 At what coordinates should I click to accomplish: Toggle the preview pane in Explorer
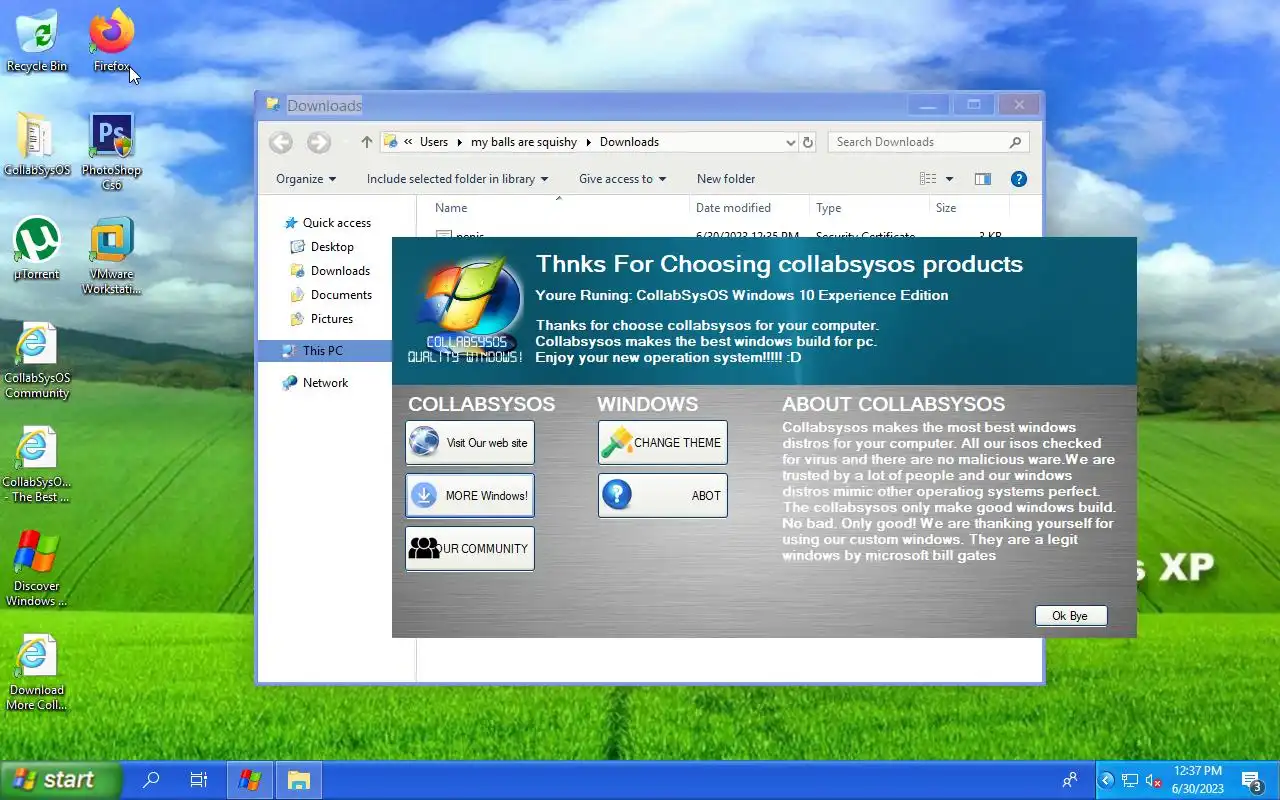click(983, 179)
